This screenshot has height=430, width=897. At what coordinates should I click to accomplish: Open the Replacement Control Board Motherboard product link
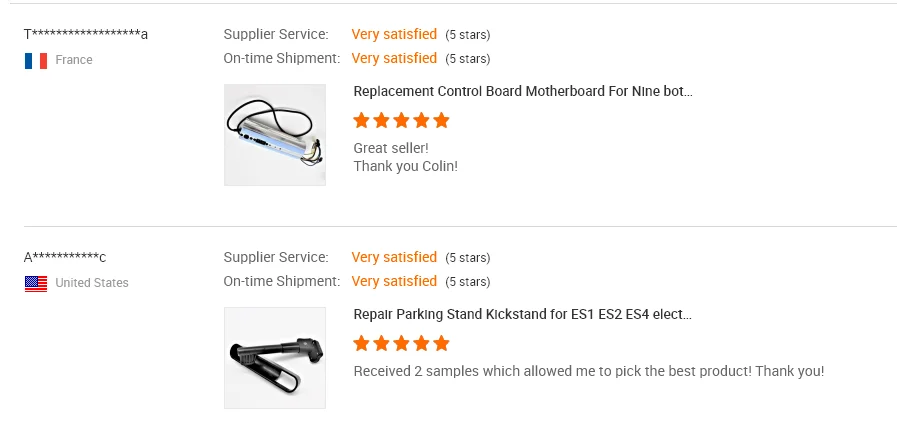click(522, 91)
